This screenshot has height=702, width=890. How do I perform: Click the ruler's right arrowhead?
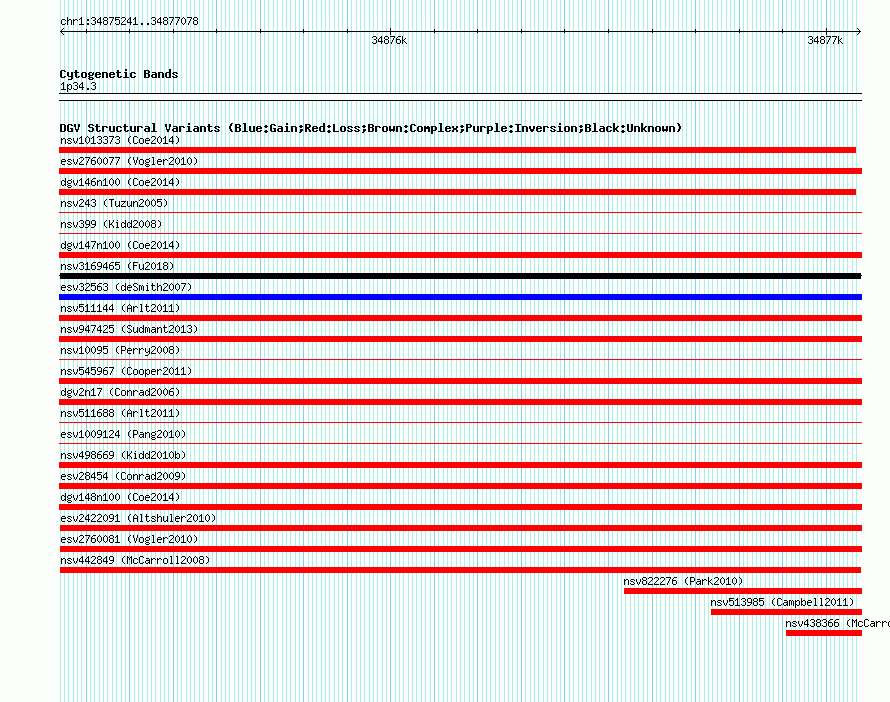(x=859, y=31)
